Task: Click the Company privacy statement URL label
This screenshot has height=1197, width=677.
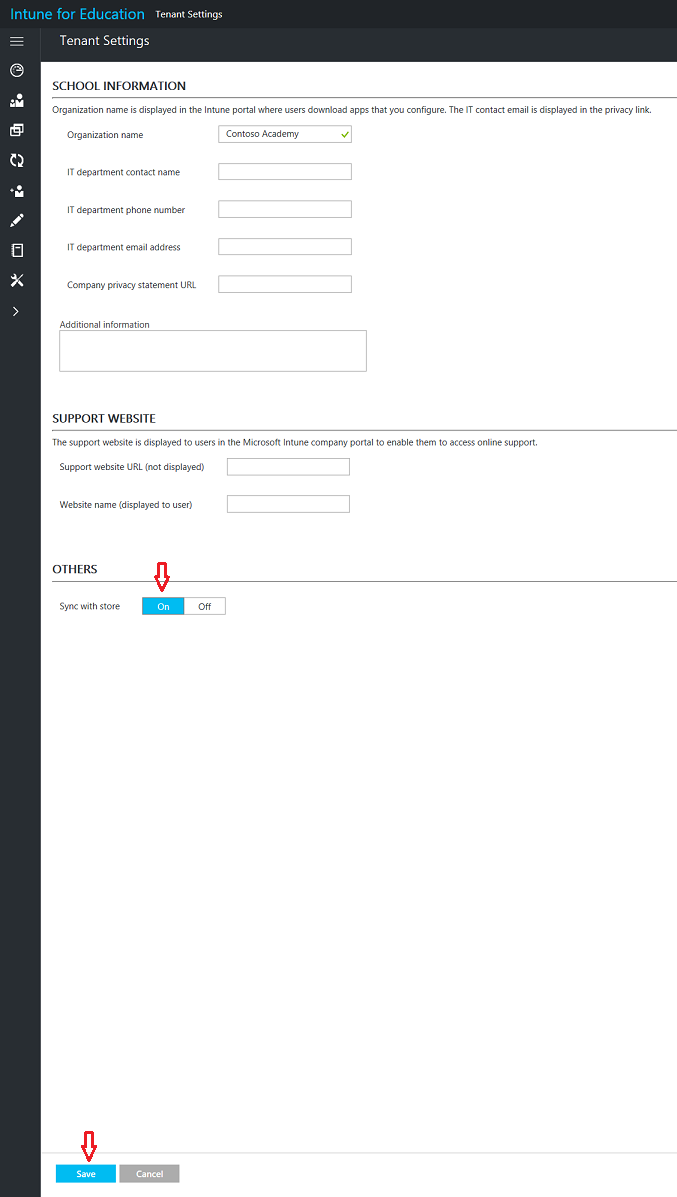Action: (x=131, y=285)
